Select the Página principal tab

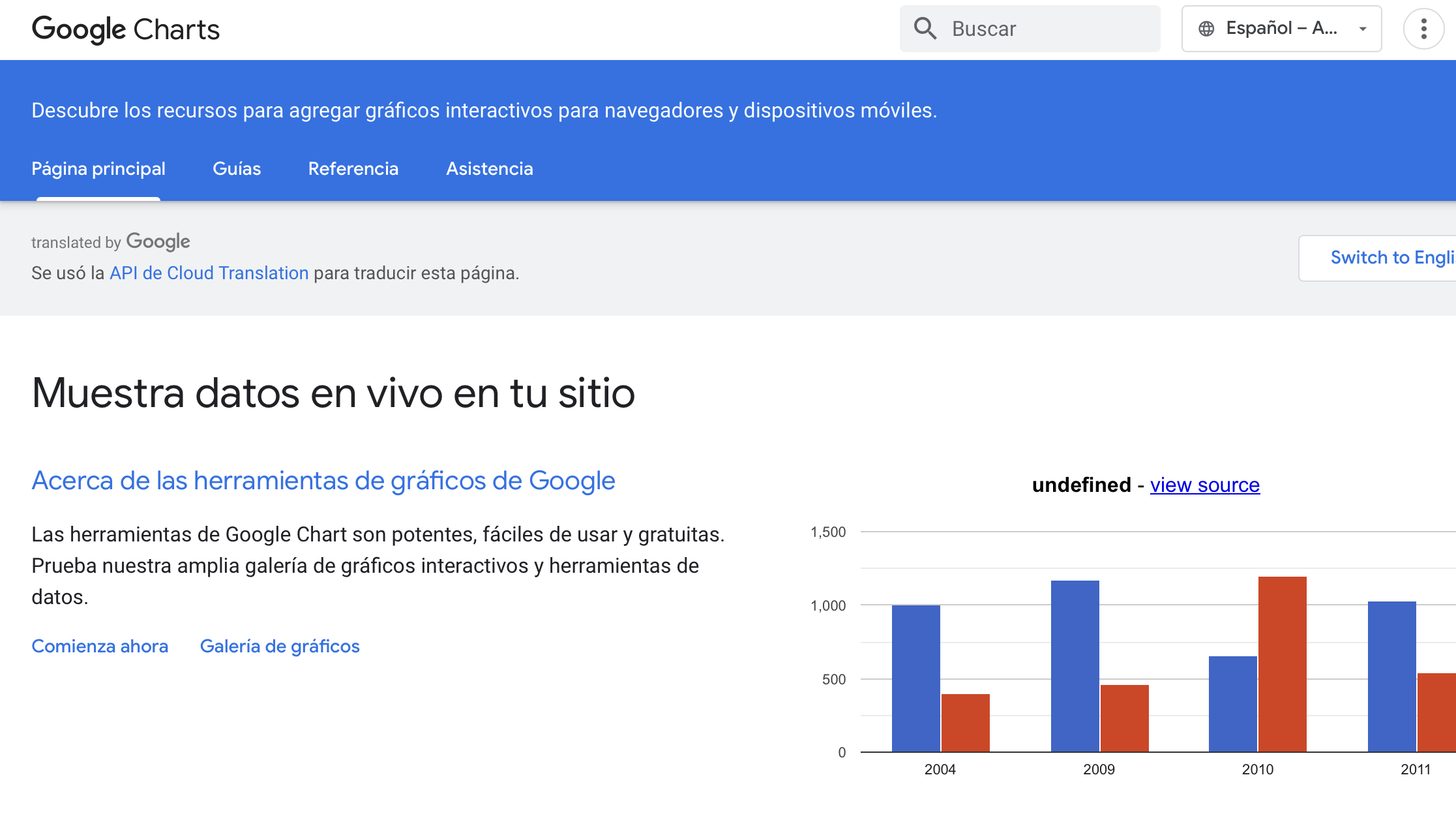98,169
